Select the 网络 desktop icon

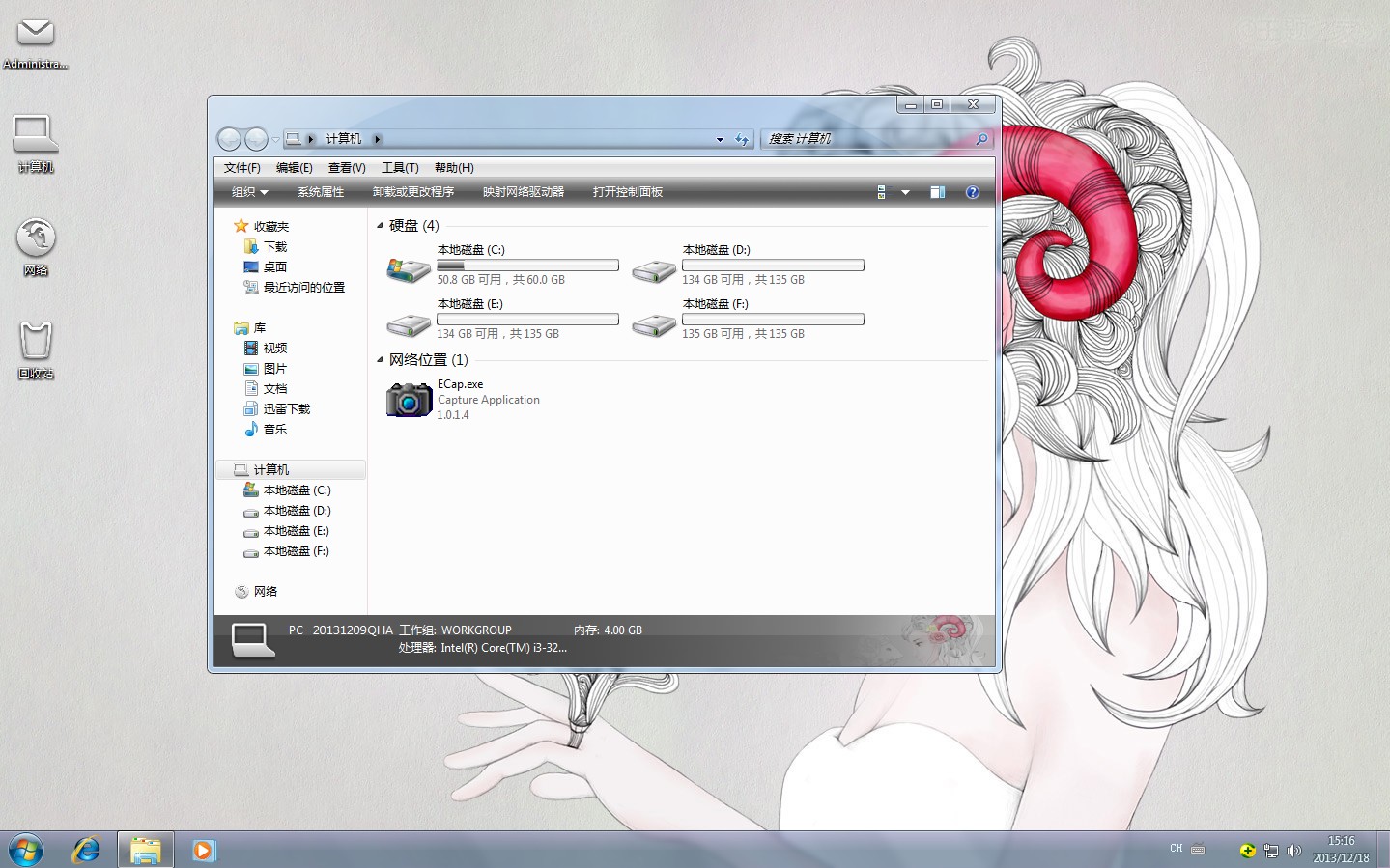point(36,247)
